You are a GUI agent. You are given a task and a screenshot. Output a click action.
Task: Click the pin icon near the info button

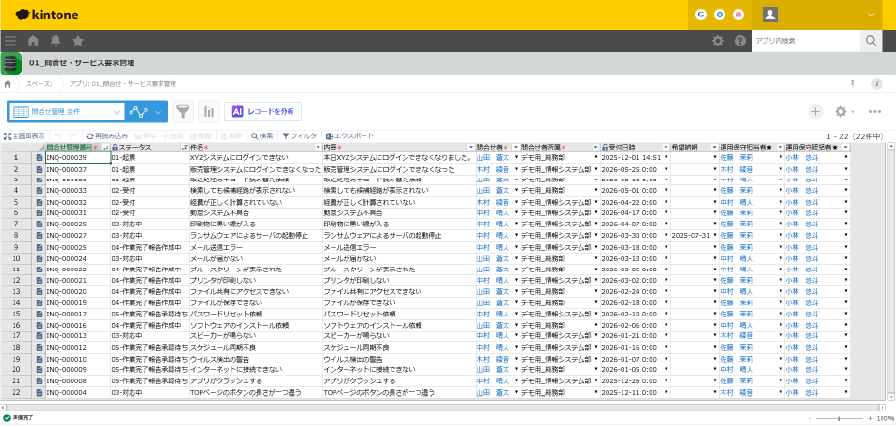click(853, 83)
